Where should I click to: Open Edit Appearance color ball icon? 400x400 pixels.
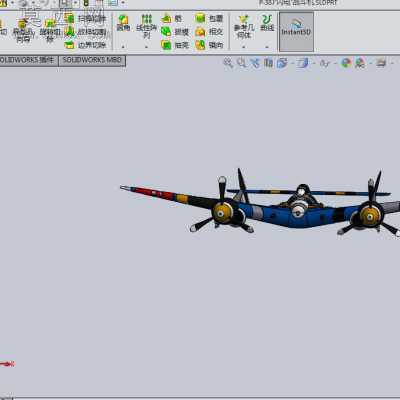[x=346, y=63]
